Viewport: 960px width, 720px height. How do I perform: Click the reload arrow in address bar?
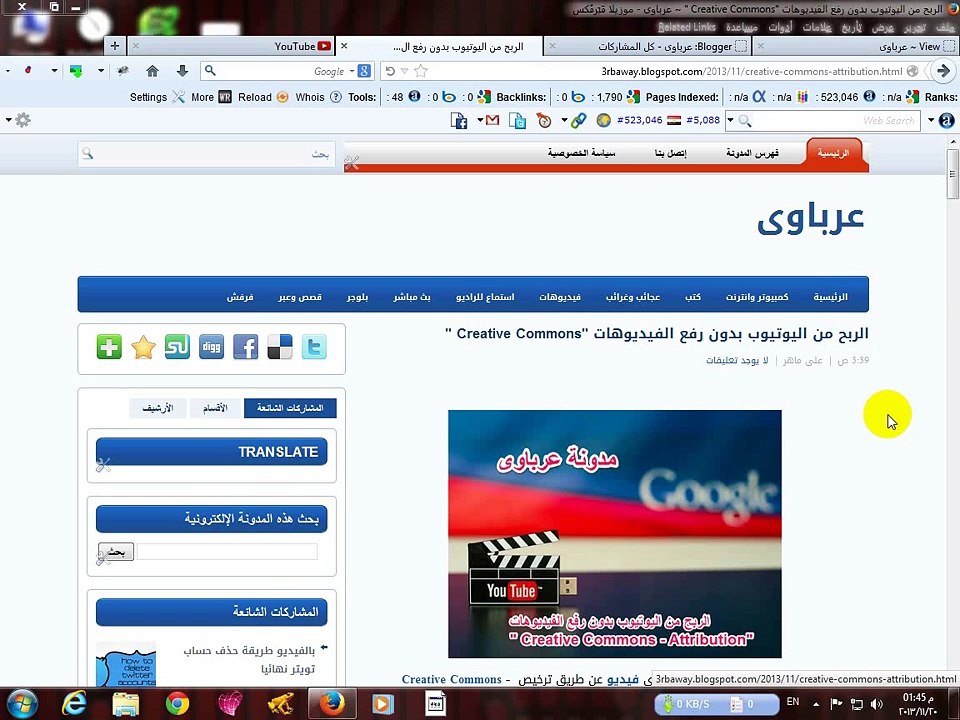(390, 71)
